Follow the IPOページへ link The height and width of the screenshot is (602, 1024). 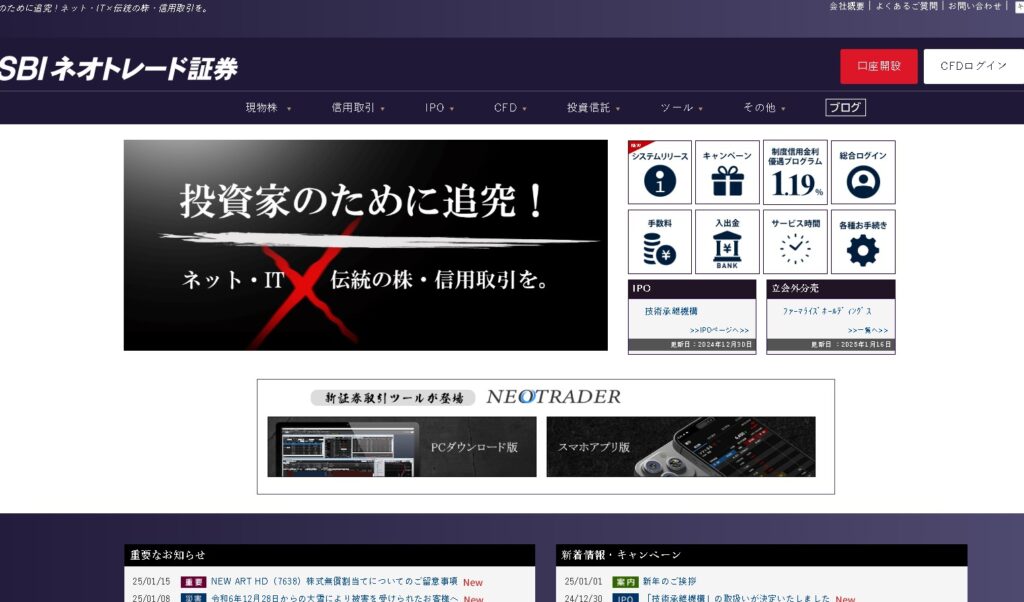coord(719,330)
